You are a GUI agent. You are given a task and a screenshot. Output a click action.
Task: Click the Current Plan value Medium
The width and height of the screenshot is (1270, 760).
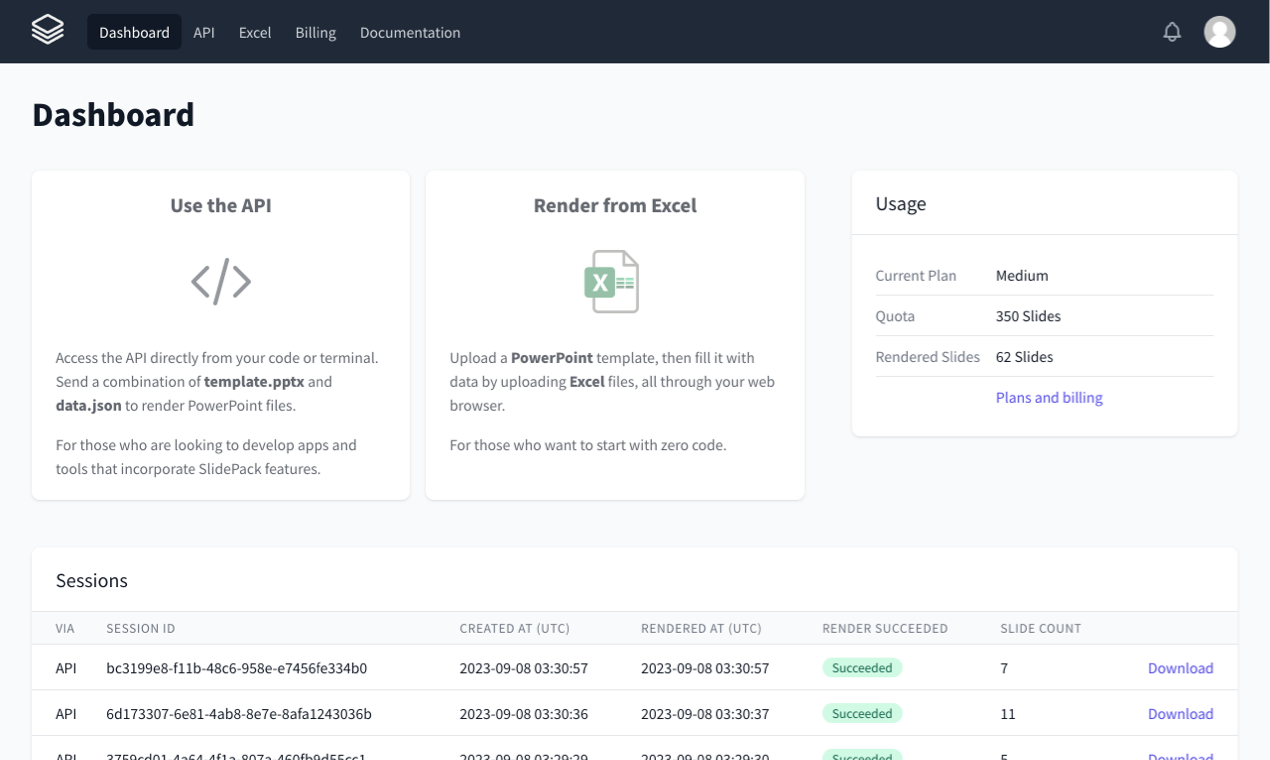[x=1022, y=276]
